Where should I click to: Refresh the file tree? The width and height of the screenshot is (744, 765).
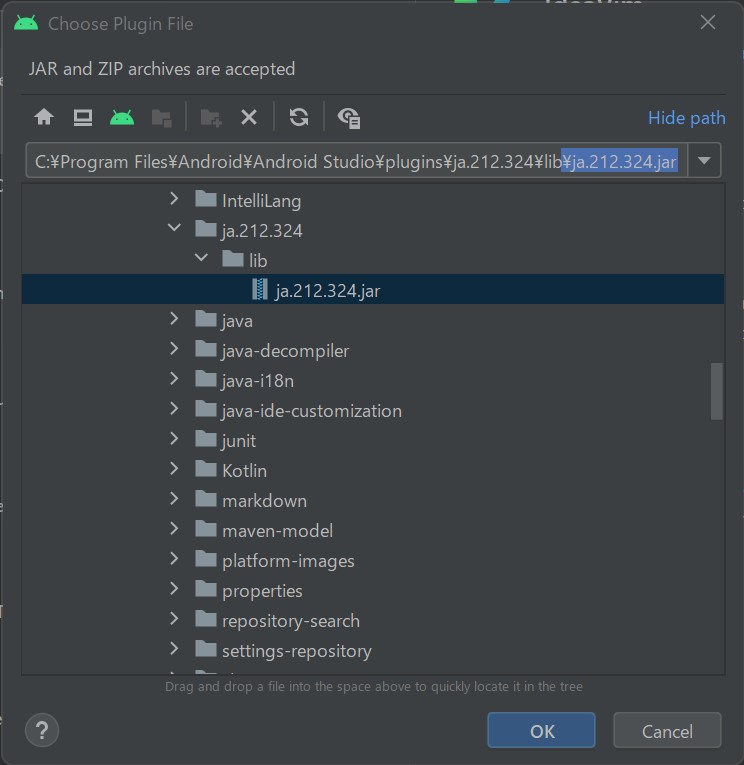[299, 118]
